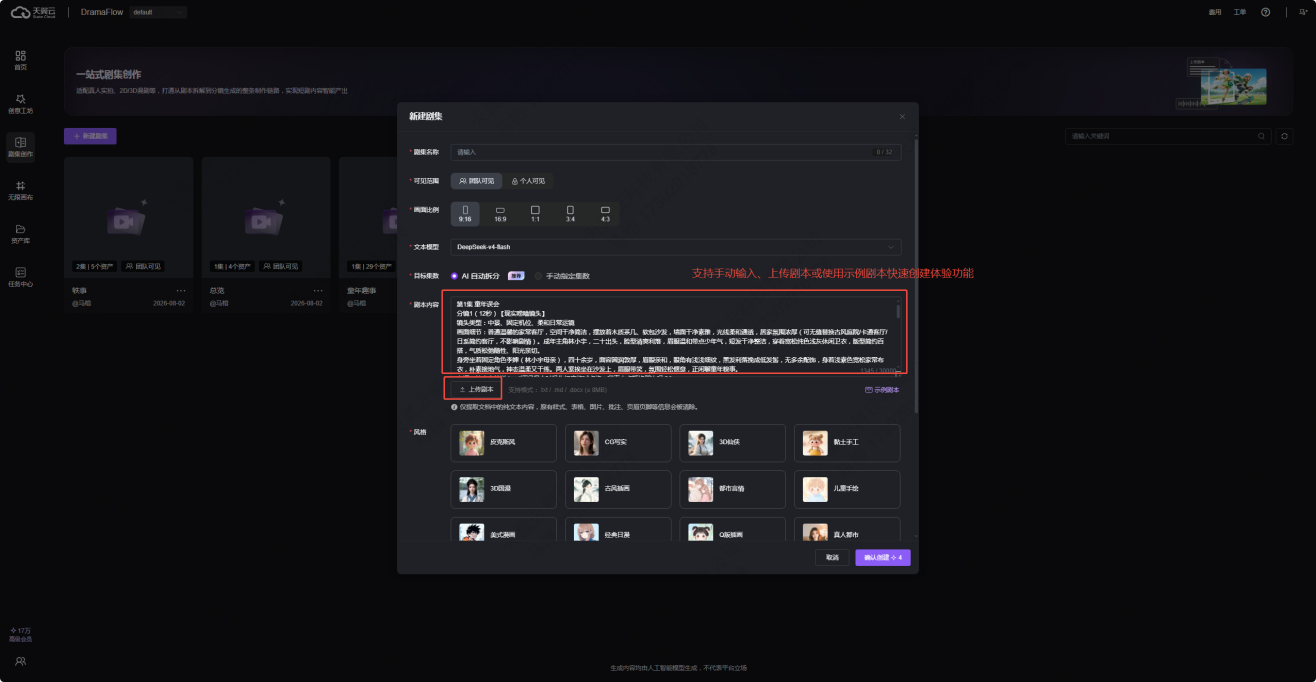
Task: Open the 轶事 series card thumbnail
Action: 128,218
